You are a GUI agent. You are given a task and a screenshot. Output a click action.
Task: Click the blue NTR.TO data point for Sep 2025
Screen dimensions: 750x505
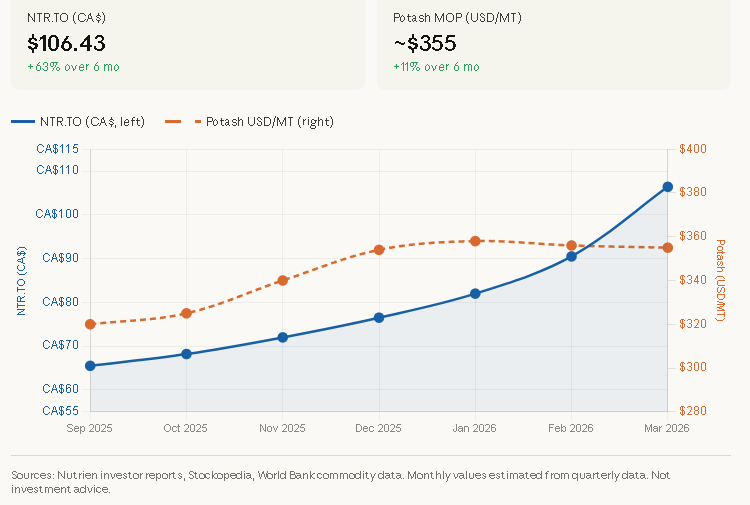tap(90, 366)
